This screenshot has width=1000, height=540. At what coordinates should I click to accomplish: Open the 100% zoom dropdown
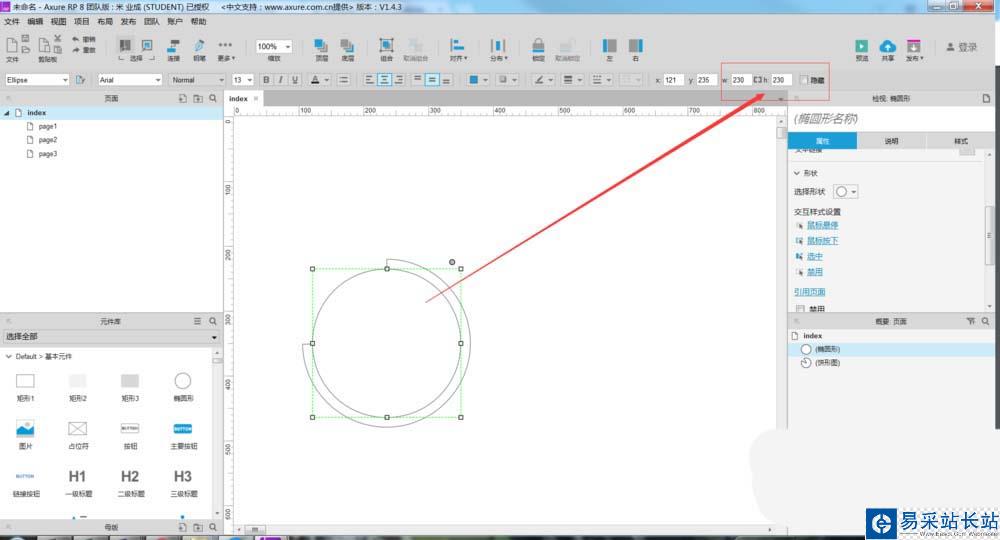click(x=274, y=47)
